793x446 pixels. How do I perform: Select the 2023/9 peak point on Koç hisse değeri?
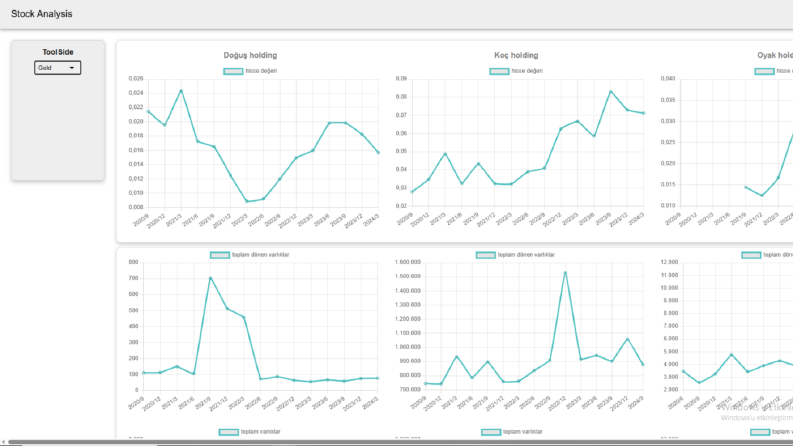pyautogui.click(x=611, y=92)
